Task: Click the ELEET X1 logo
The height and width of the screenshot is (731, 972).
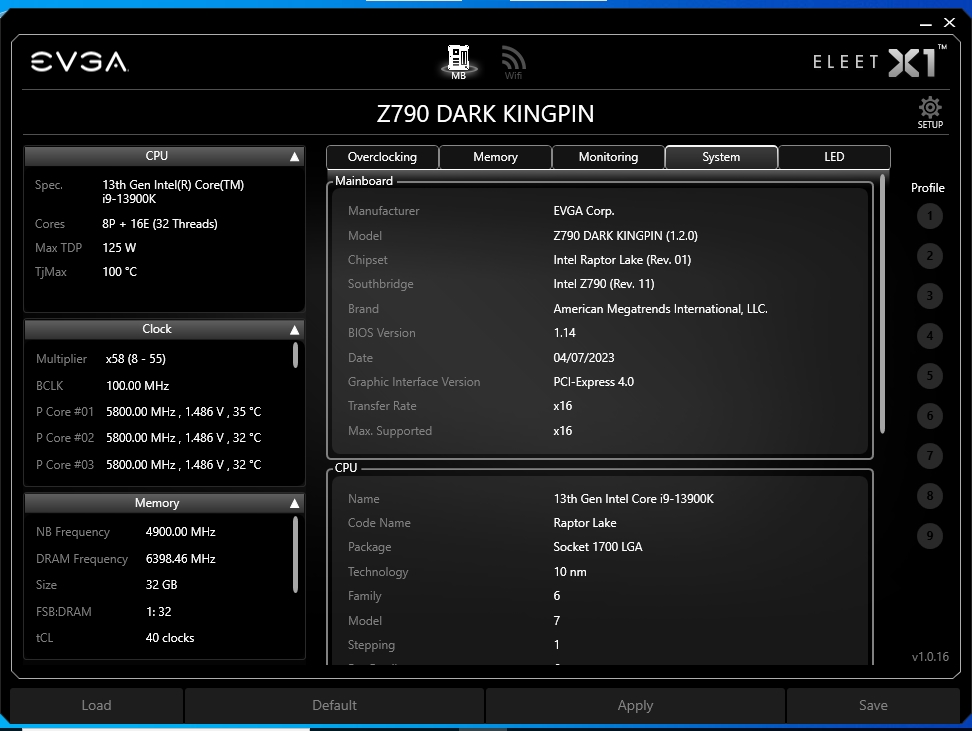Action: pos(880,61)
